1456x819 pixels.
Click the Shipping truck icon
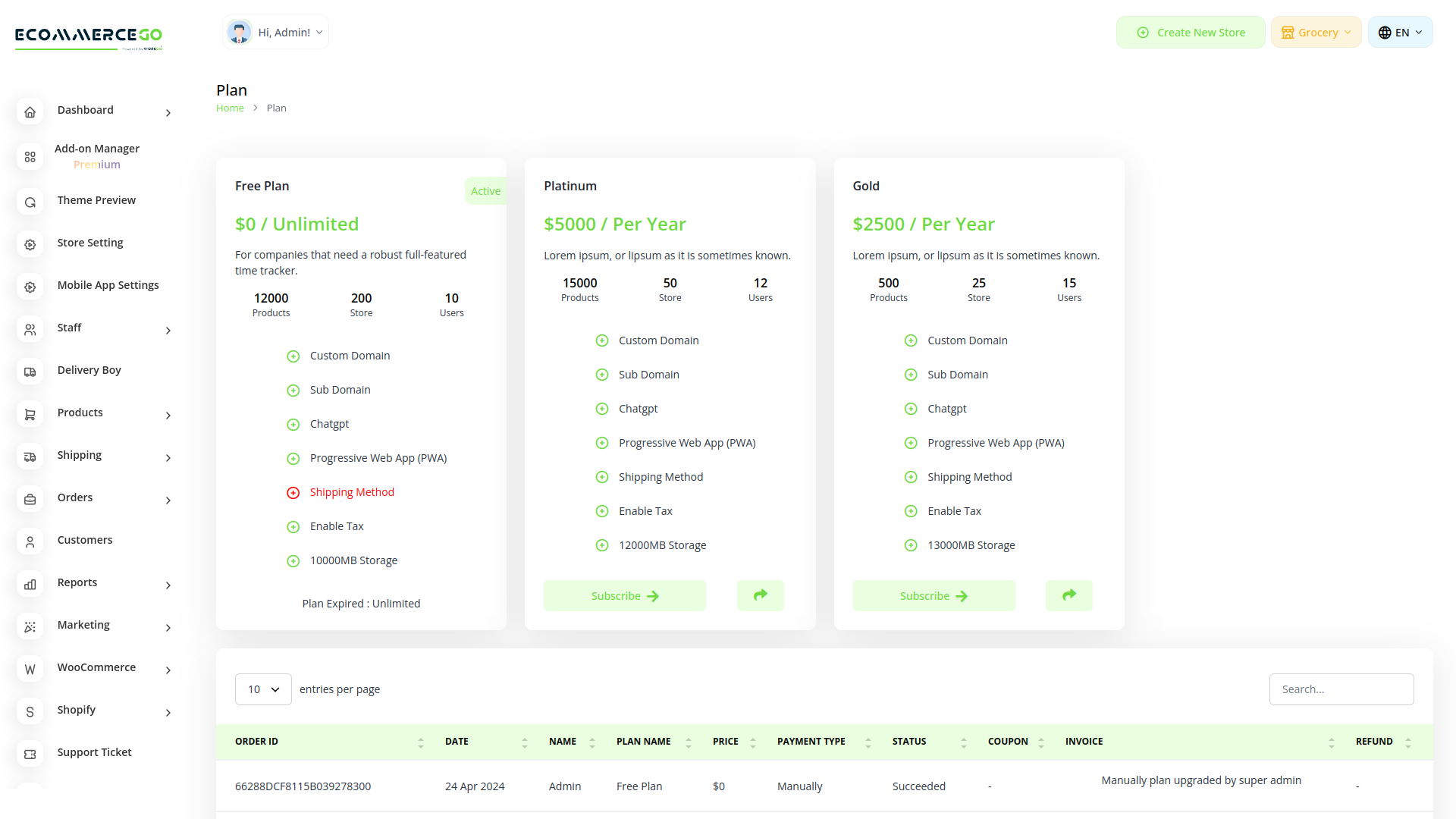coord(30,457)
